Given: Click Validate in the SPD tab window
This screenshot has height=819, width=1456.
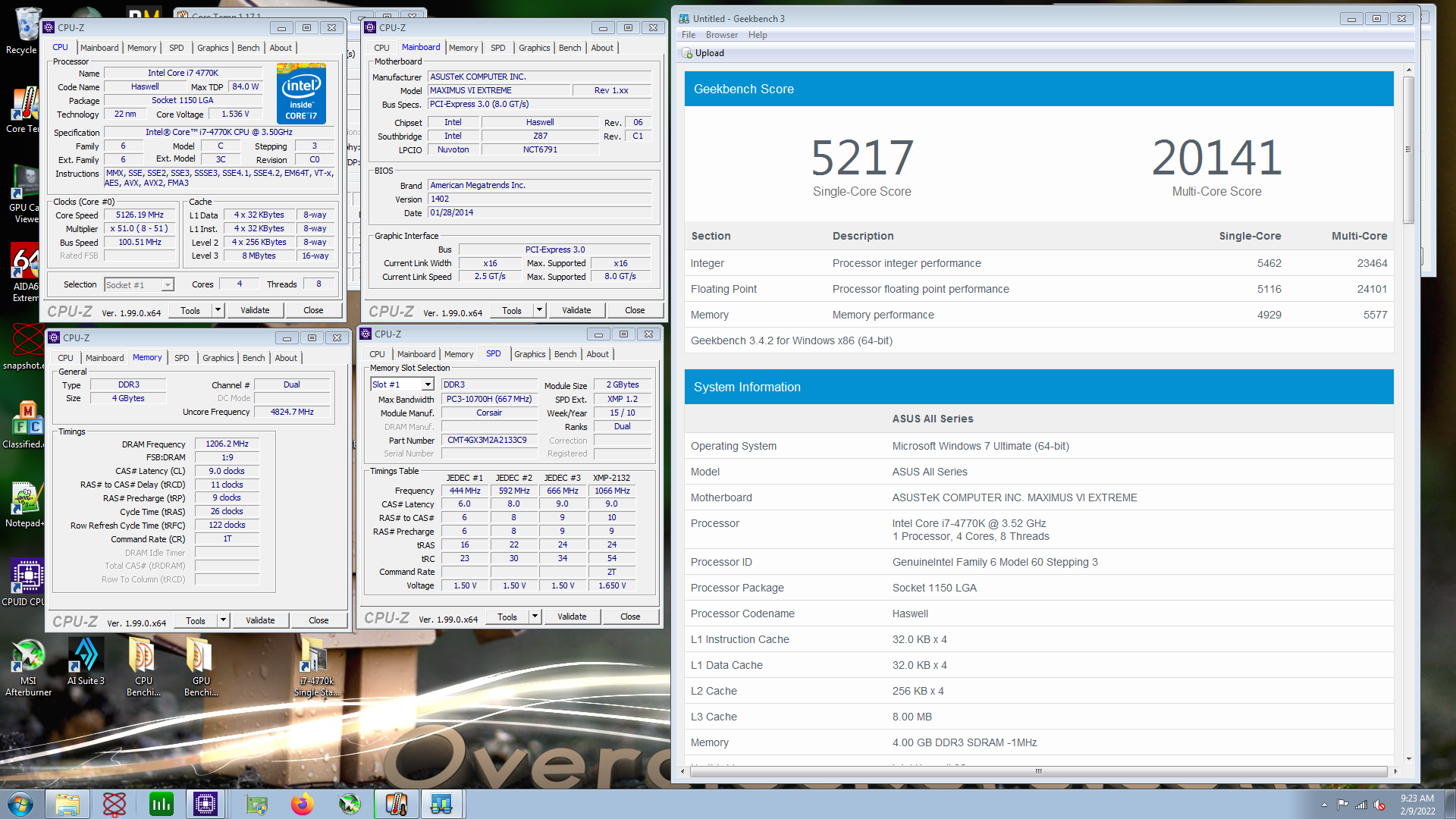Looking at the screenshot, I should point(572,617).
